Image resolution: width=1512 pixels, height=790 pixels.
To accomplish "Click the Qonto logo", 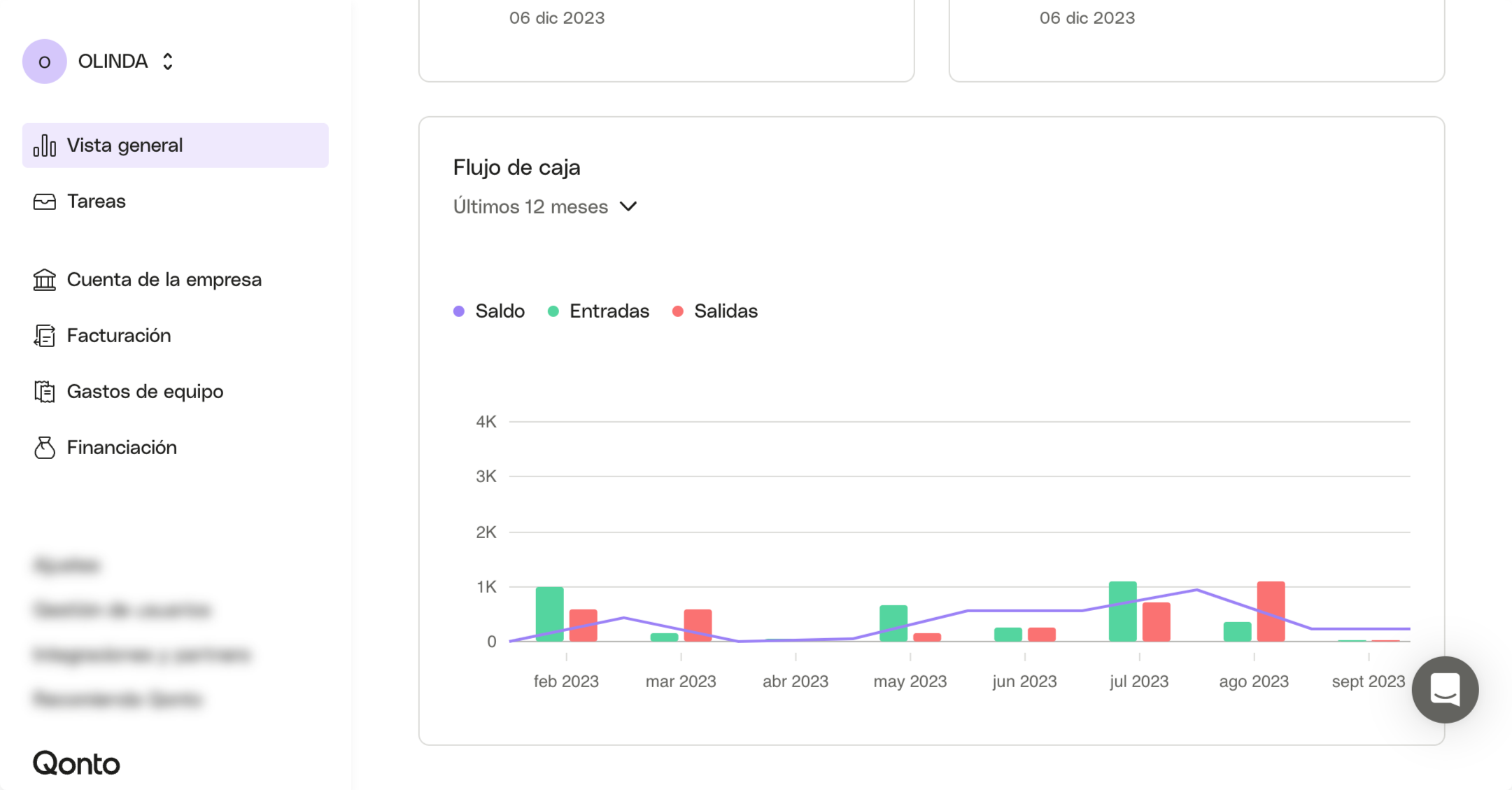I will coord(76,763).
